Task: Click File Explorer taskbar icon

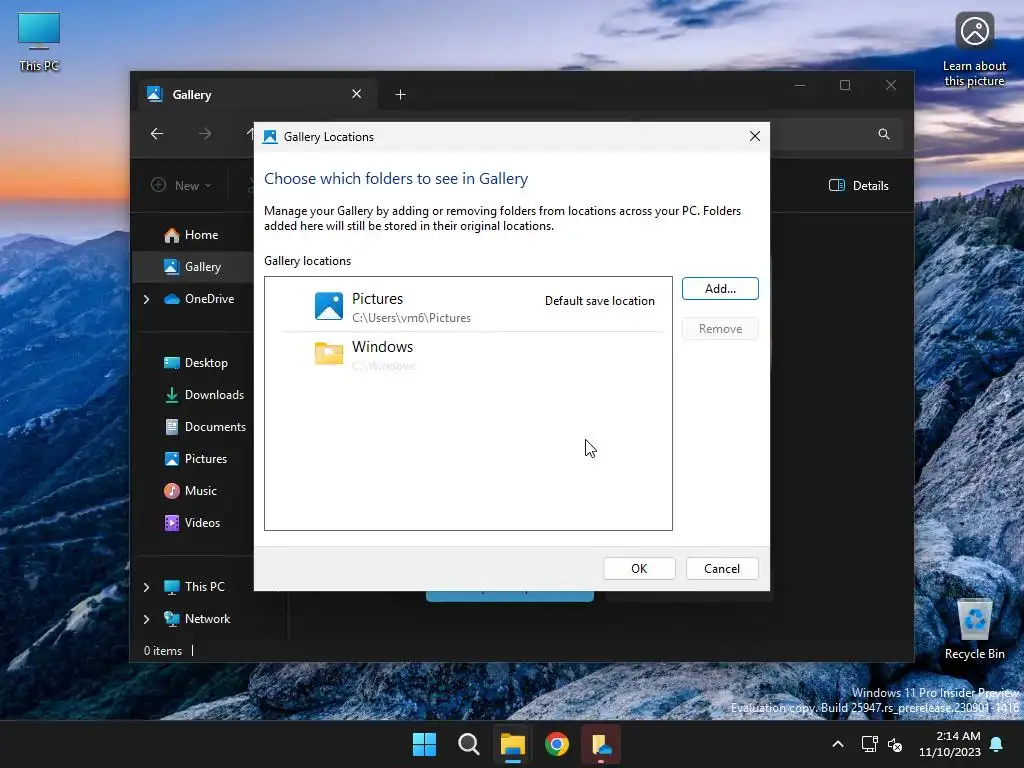Action: [x=513, y=744]
